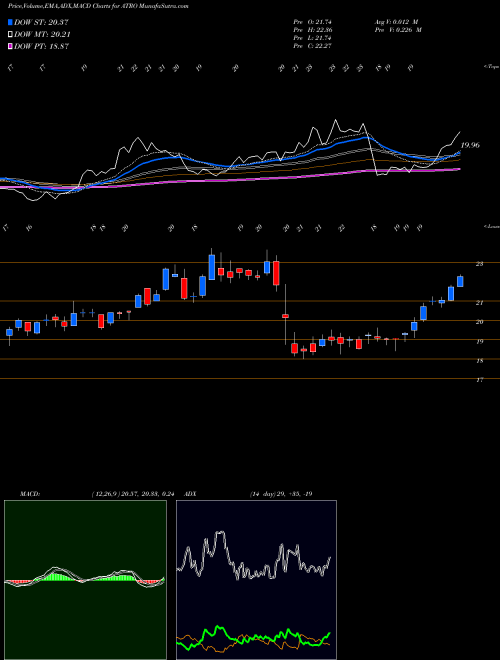Click the 'Pre H: 22.36' value
Image resolution: width=500 pixels, height=660 pixels.
(x=312, y=30)
